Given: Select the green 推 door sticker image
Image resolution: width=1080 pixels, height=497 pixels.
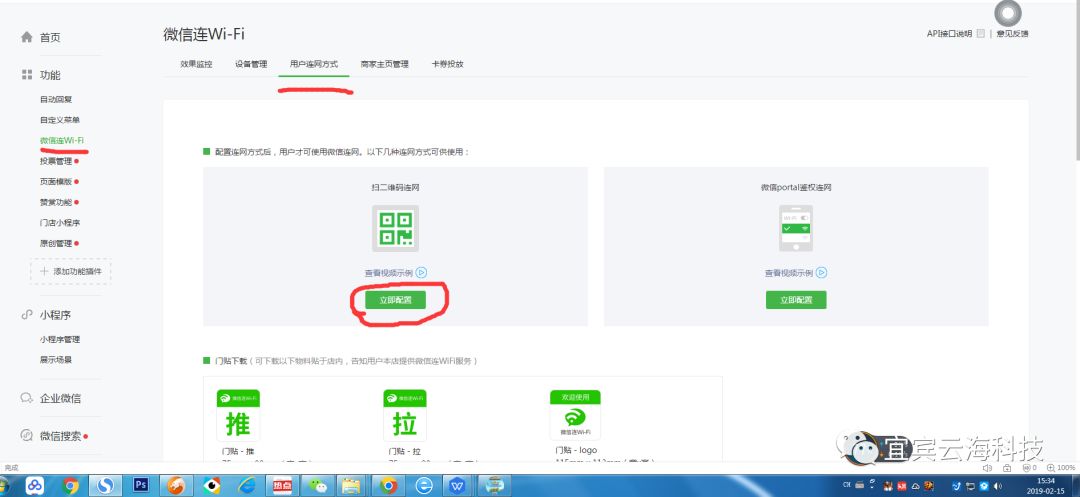Looking at the screenshot, I should (x=238, y=415).
